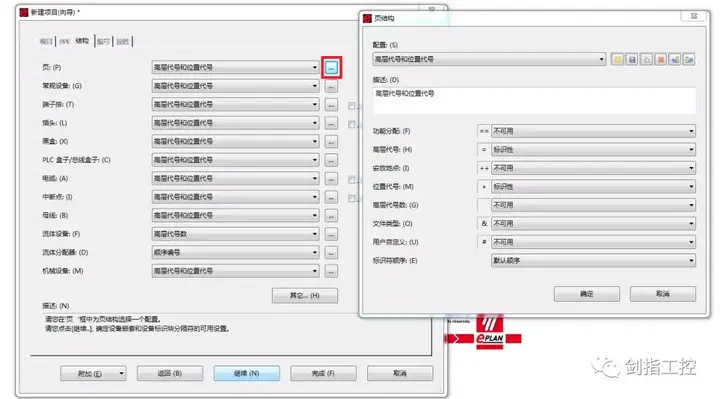This screenshot has width=720, height=399.
Task: Expand the 文件类型 (O) dropdown
Action: pos(593,224)
